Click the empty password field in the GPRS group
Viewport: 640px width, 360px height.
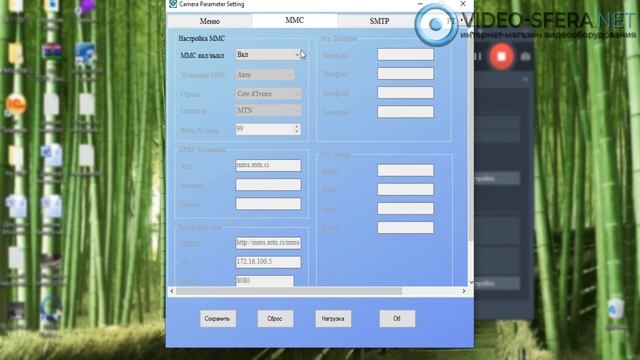(268, 204)
